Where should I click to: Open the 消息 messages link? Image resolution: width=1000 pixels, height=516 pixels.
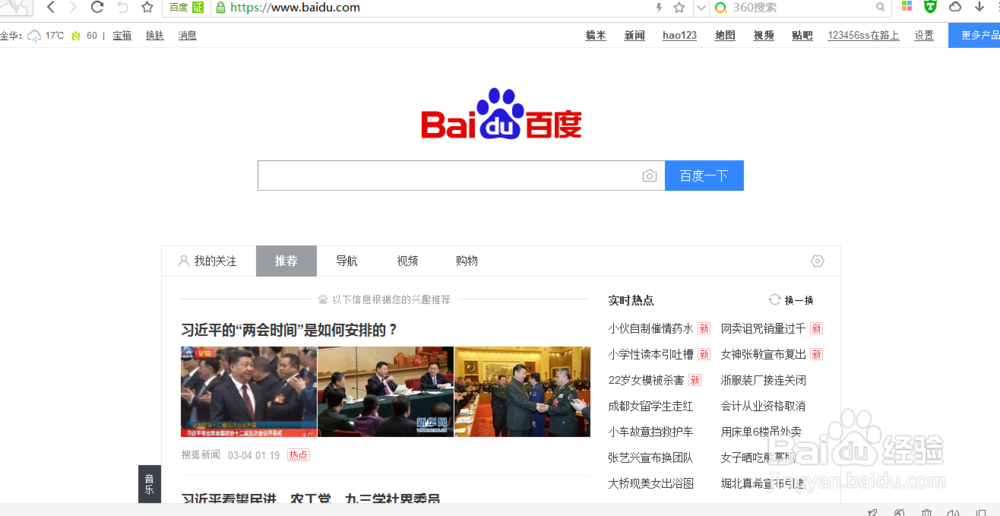coord(187,36)
